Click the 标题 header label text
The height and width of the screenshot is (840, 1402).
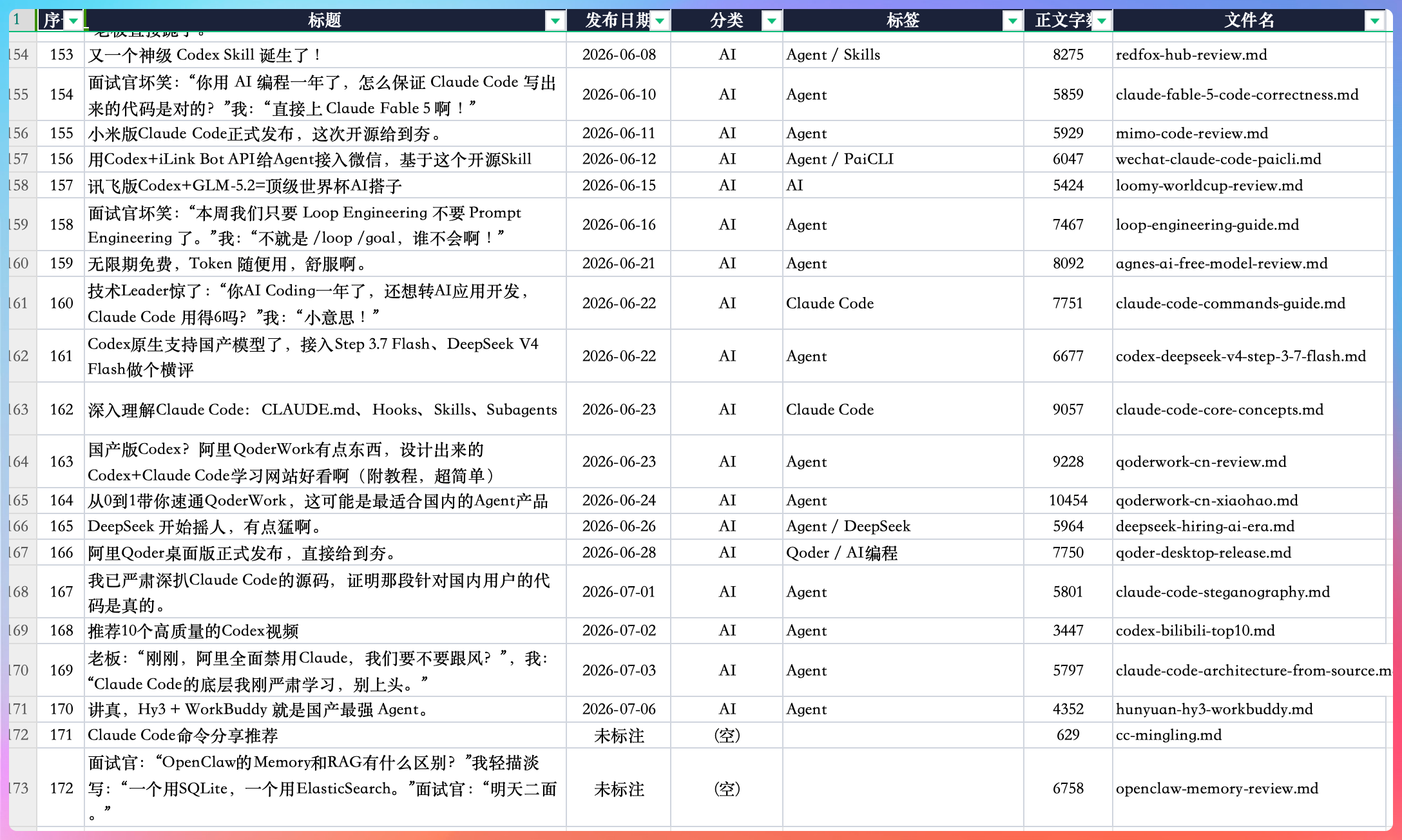pyautogui.click(x=324, y=21)
